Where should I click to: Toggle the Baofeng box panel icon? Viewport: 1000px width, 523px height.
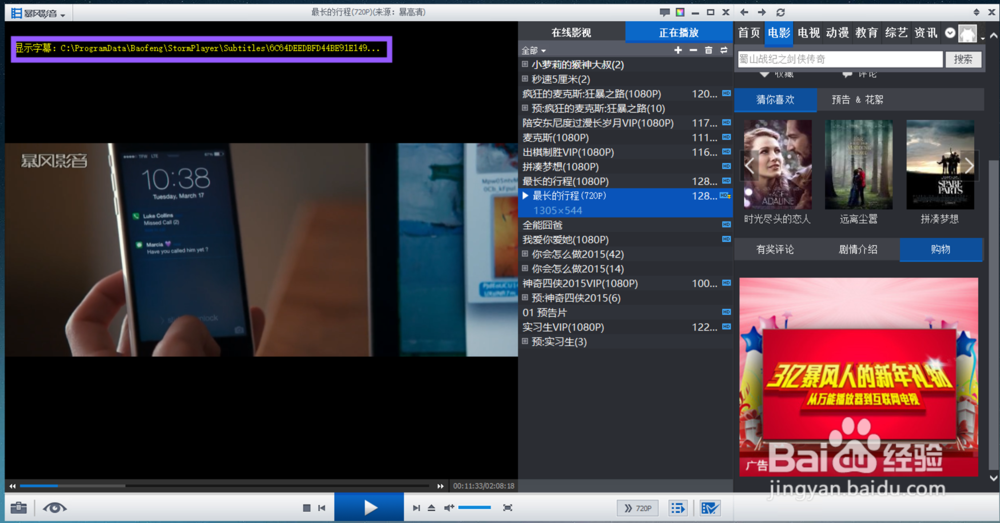pyautogui.click(x=710, y=508)
